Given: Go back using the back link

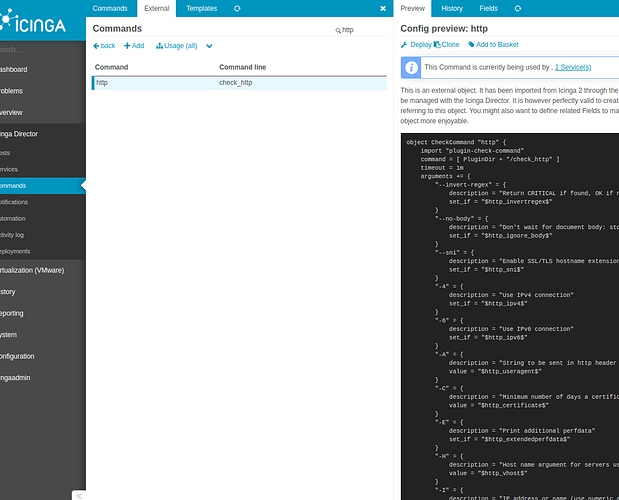Looking at the screenshot, I should [104, 46].
